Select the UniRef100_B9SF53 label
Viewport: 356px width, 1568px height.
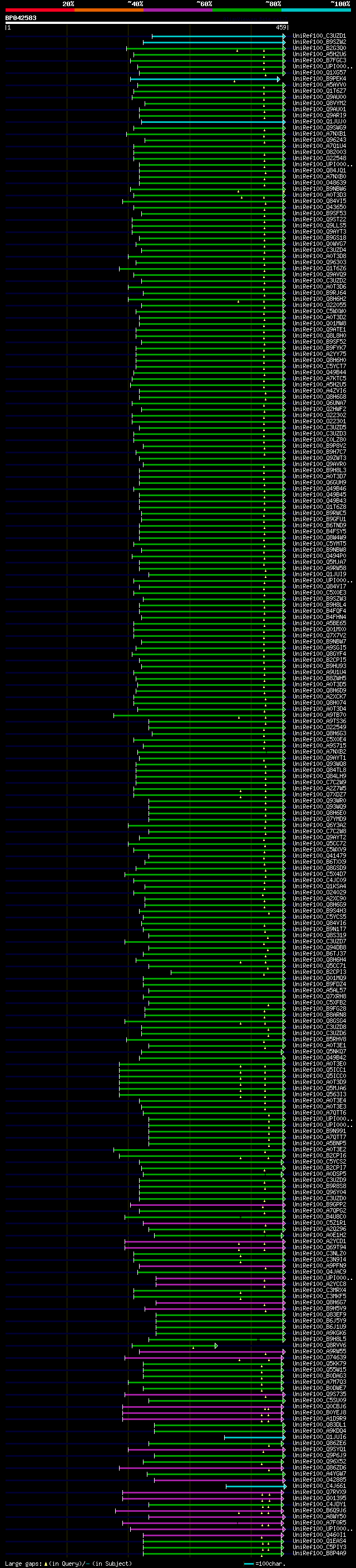(x=319, y=214)
